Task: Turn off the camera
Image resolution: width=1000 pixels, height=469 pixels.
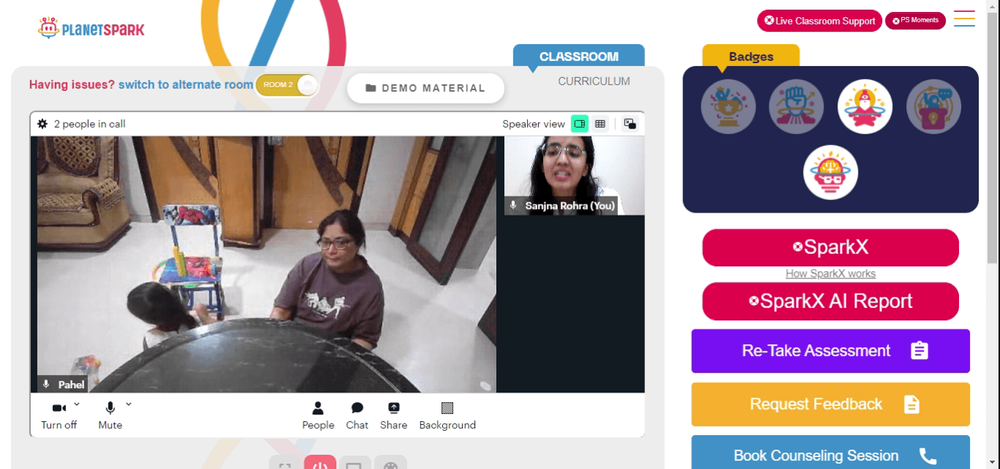Action: (59, 415)
